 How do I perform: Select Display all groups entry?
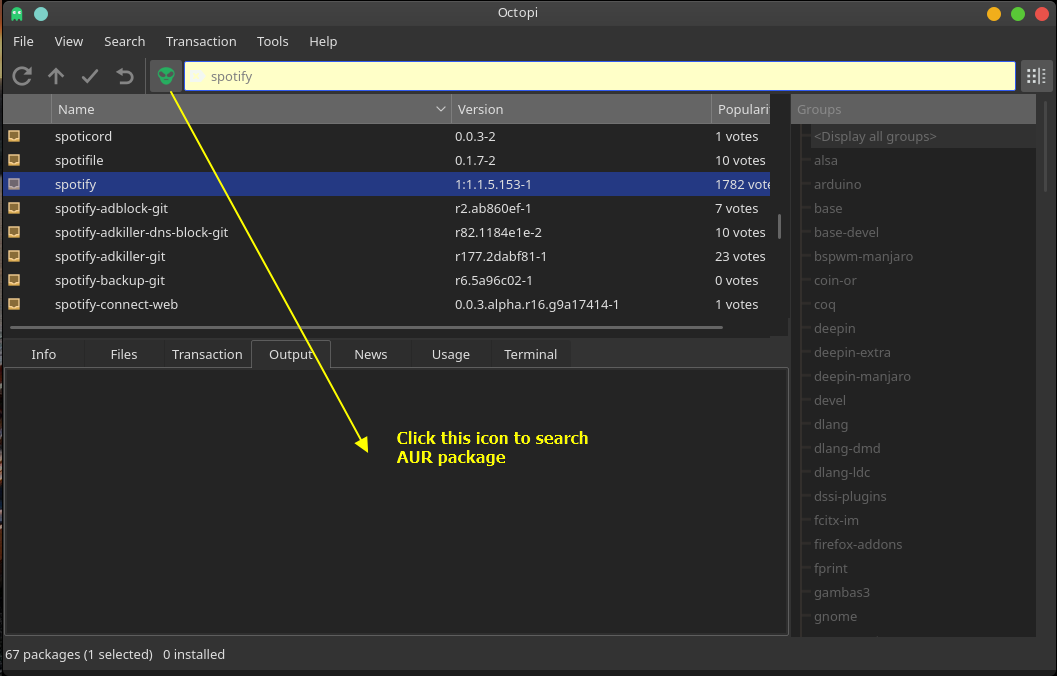coord(875,136)
